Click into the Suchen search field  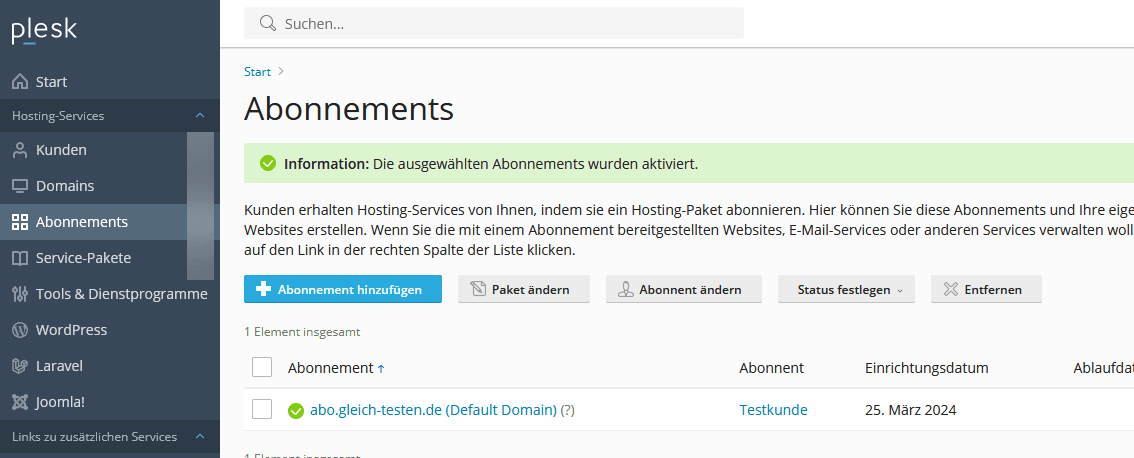[500, 23]
